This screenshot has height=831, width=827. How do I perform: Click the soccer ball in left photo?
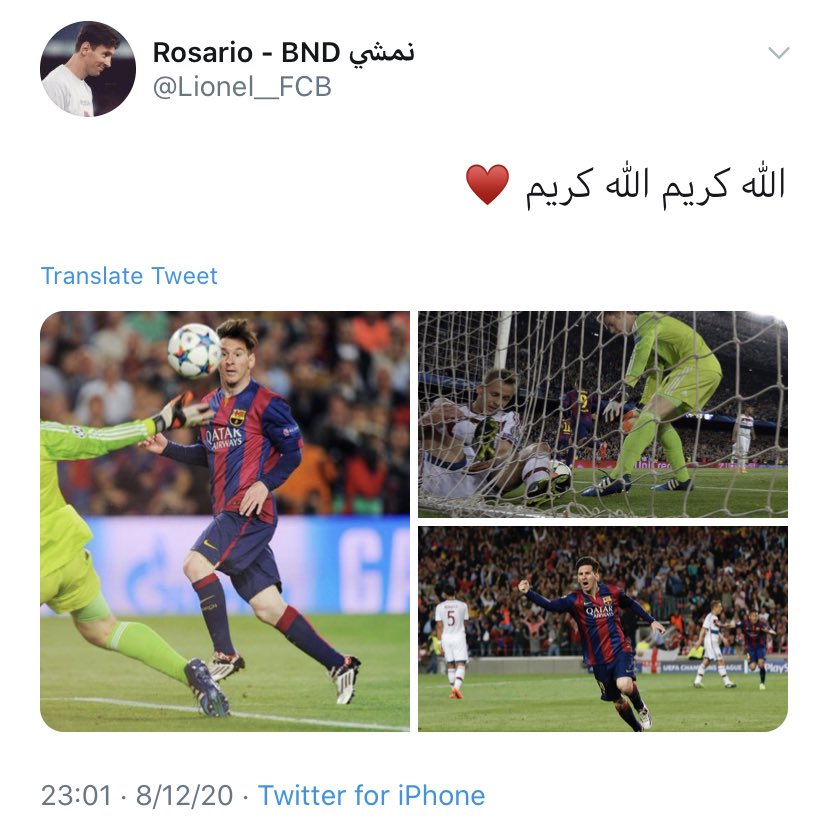pos(194,350)
